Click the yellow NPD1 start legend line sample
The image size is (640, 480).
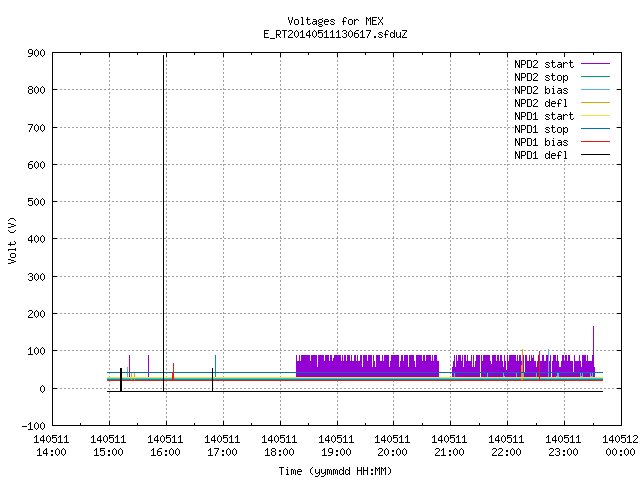595,116
